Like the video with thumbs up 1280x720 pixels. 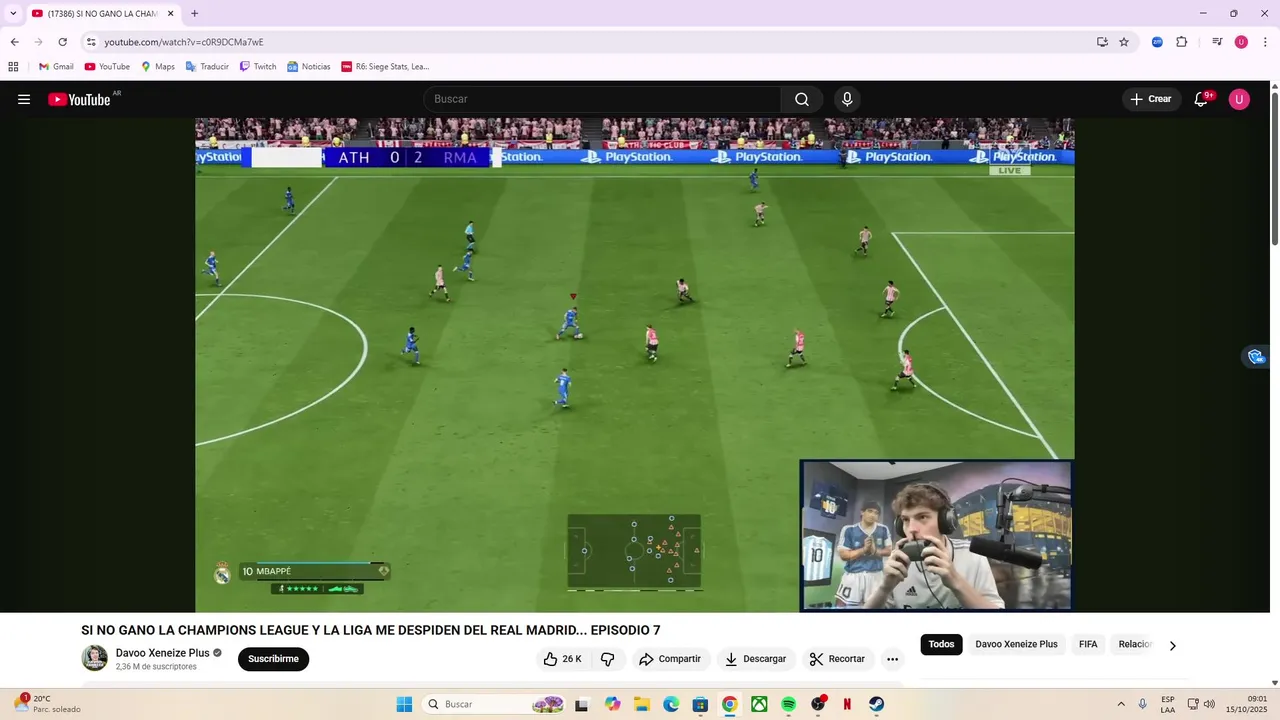point(562,659)
